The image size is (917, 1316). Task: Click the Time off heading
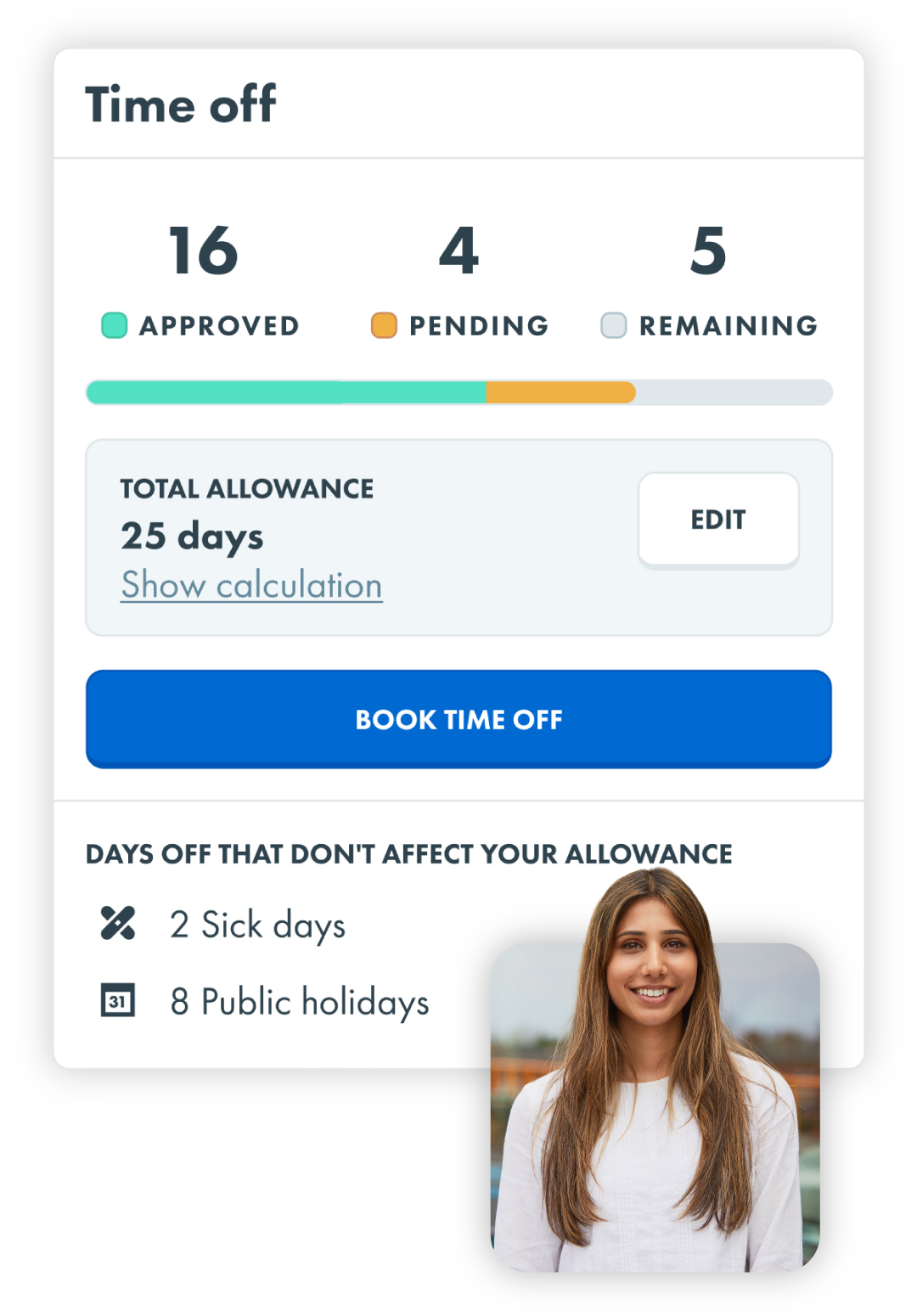[x=181, y=104]
